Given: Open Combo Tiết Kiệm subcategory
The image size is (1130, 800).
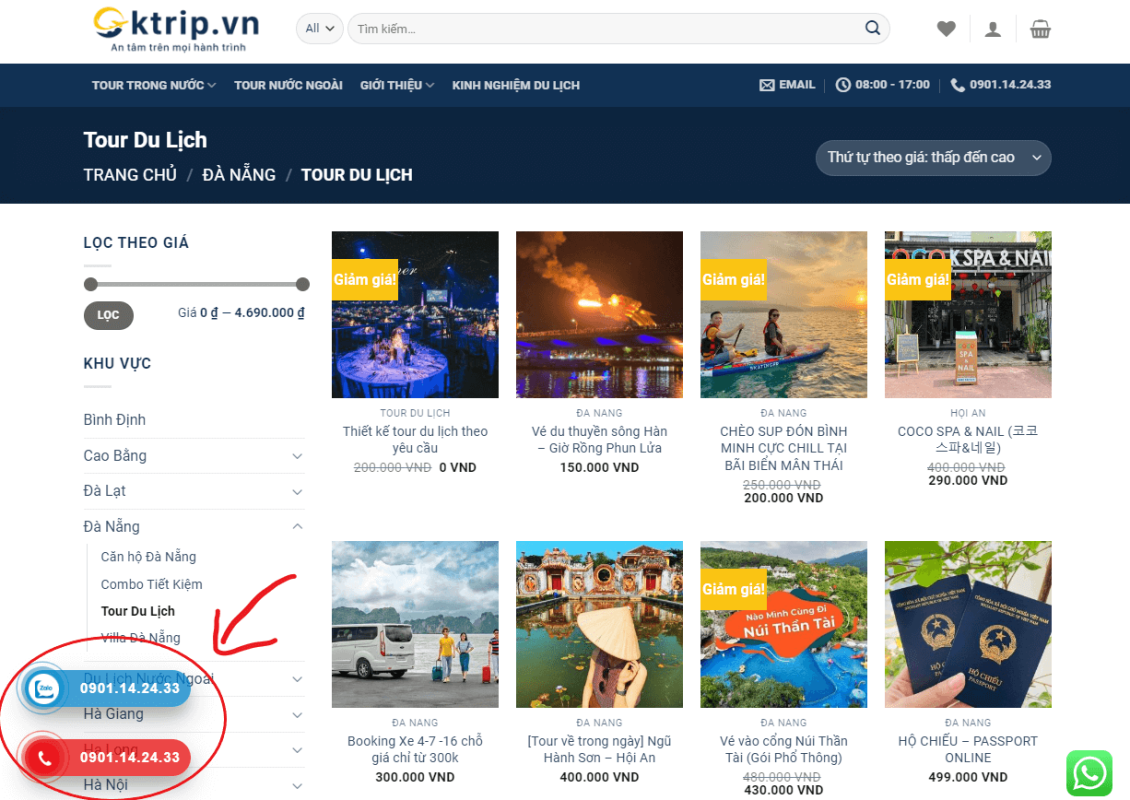Looking at the screenshot, I should 151,584.
